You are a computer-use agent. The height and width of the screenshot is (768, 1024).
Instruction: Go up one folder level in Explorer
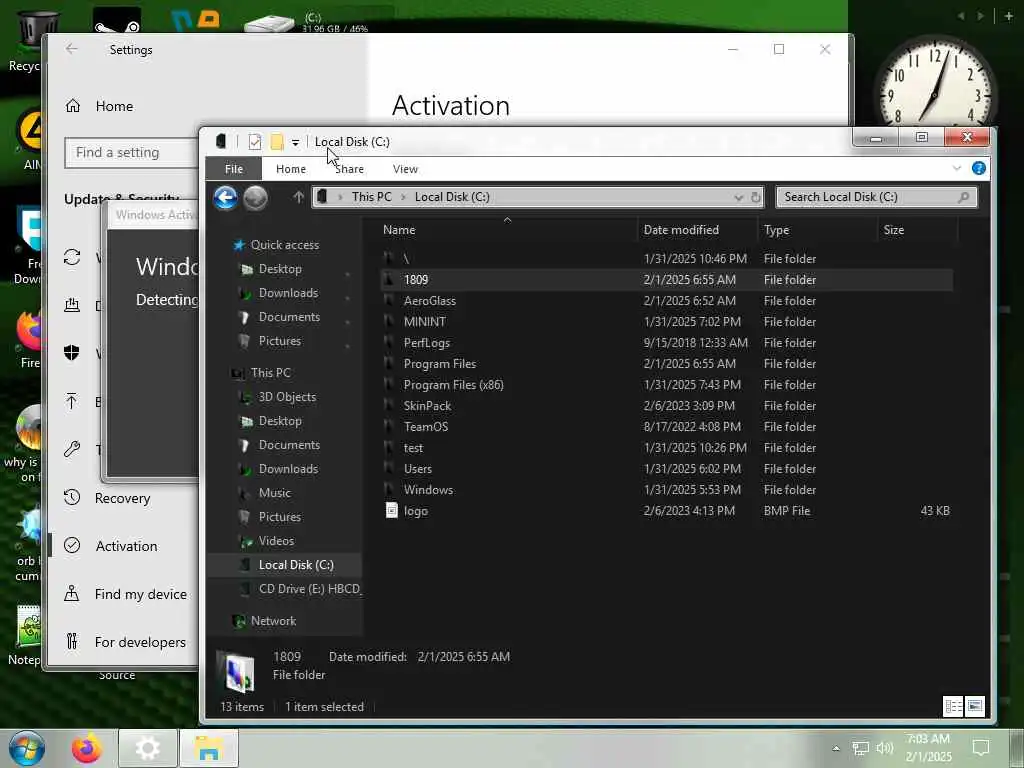point(298,197)
